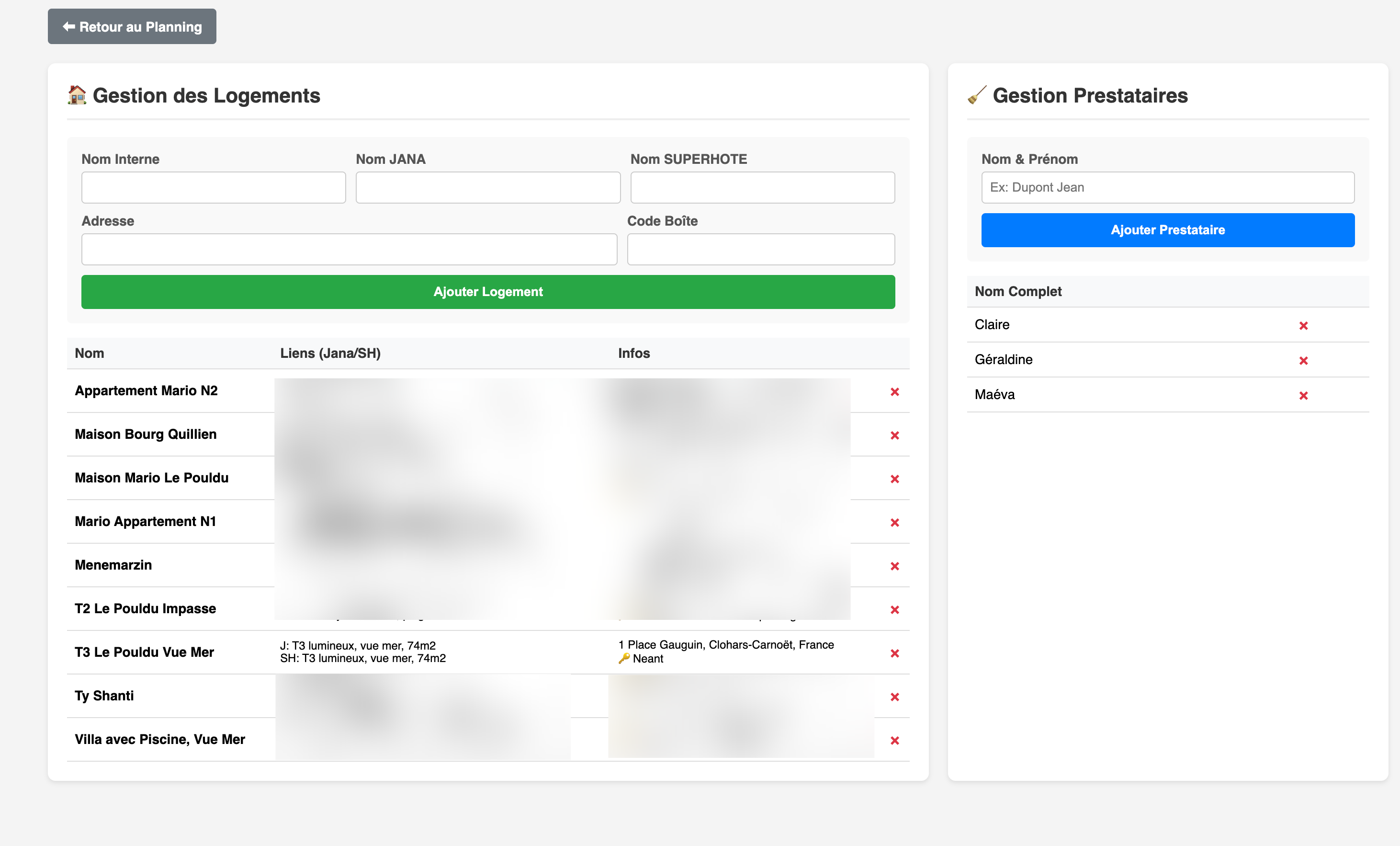Remove prestataire Géraldine with the red X
Image resolution: width=1400 pixels, height=846 pixels.
(1304, 360)
